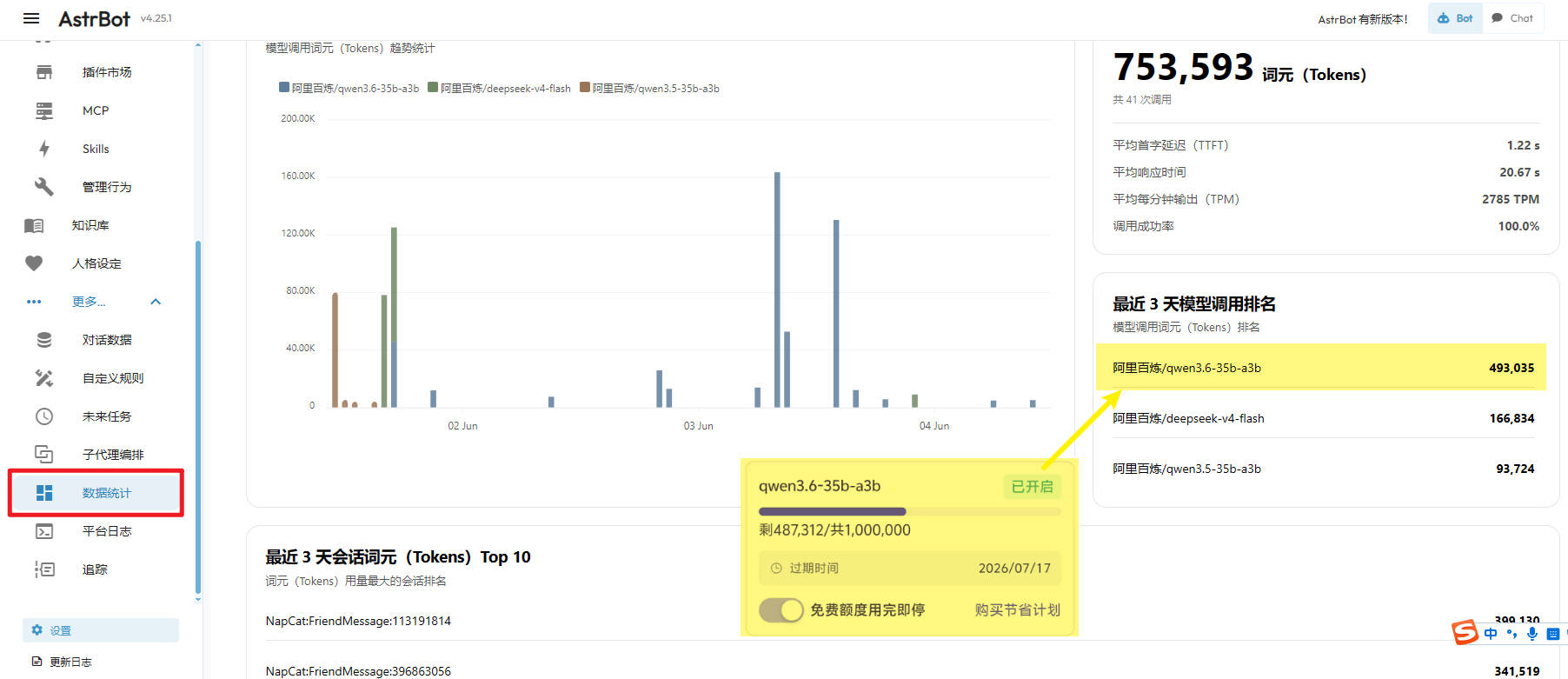Switch to Chat mode in header

[x=1512, y=18]
